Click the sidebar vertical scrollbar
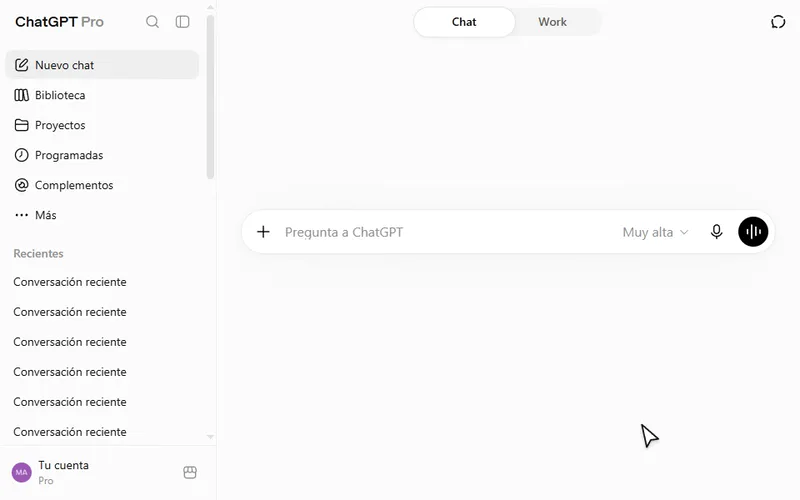Viewport: 800px width, 500px height. pos(210,97)
